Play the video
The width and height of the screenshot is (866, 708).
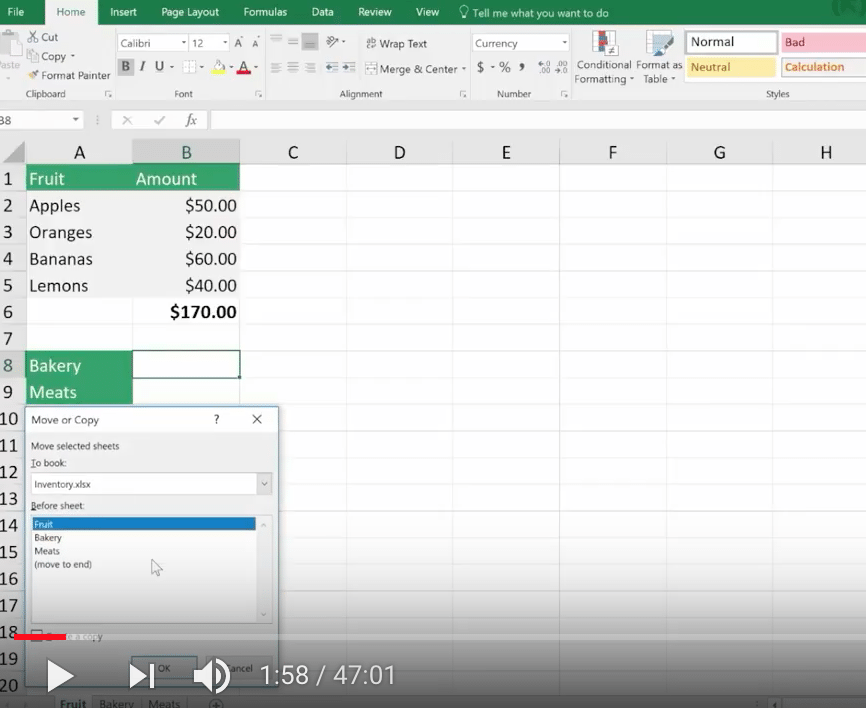(59, 676)
